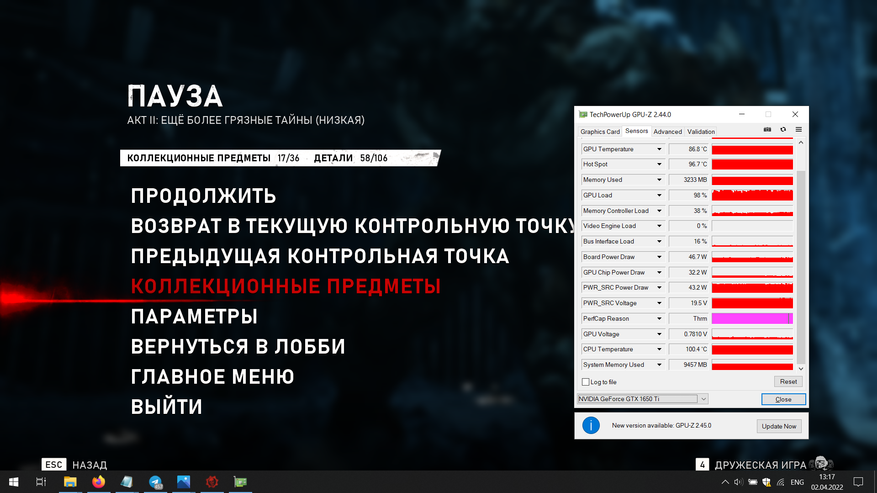Open the PerfCap Reason sensor dropdown
Screen dimensions: 877x493
pyautogui.click(x=659, y=319)
